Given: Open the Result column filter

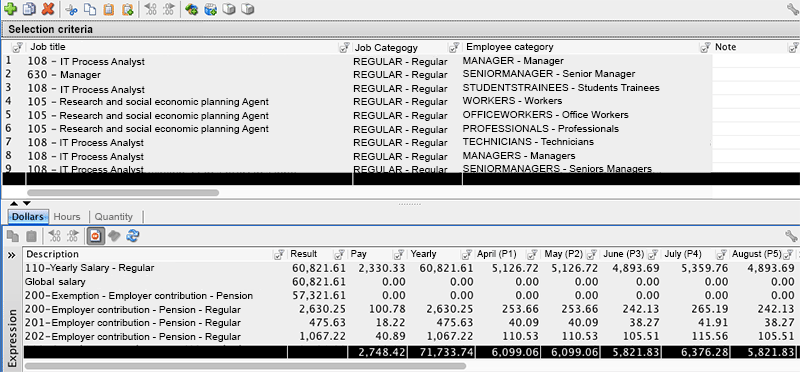Looking at the screenshot, I should pyautogui.click(x=339, y=254).
